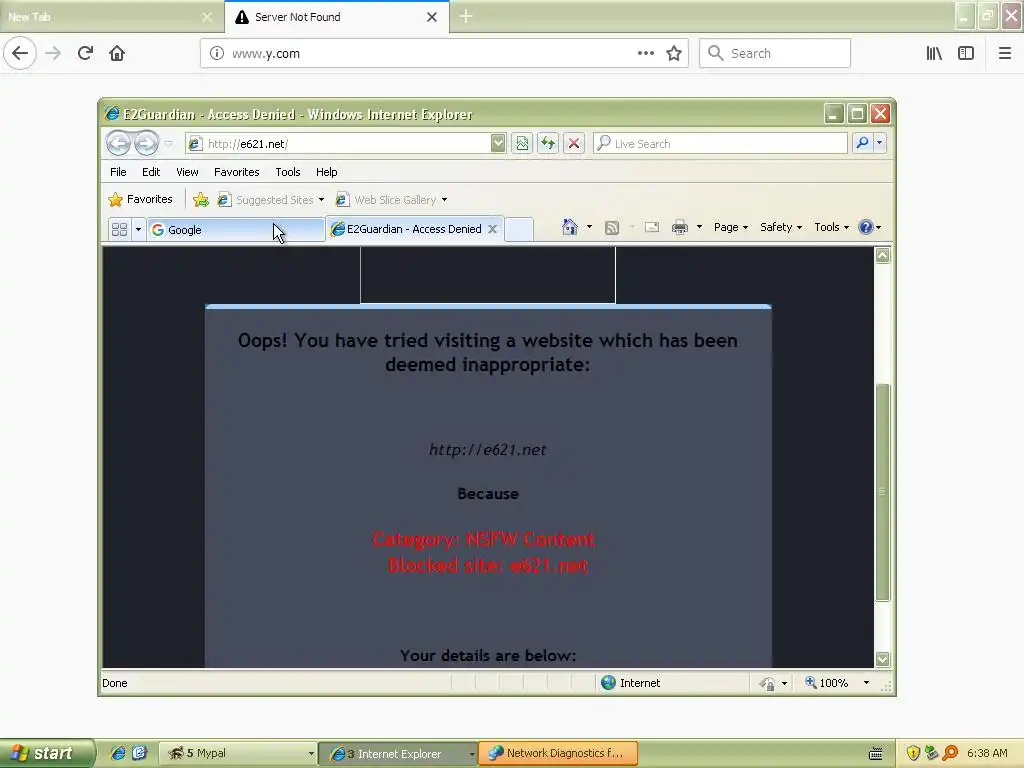Click Internet Explorer Back button
1024x768 pixels.
coord(118,143)
